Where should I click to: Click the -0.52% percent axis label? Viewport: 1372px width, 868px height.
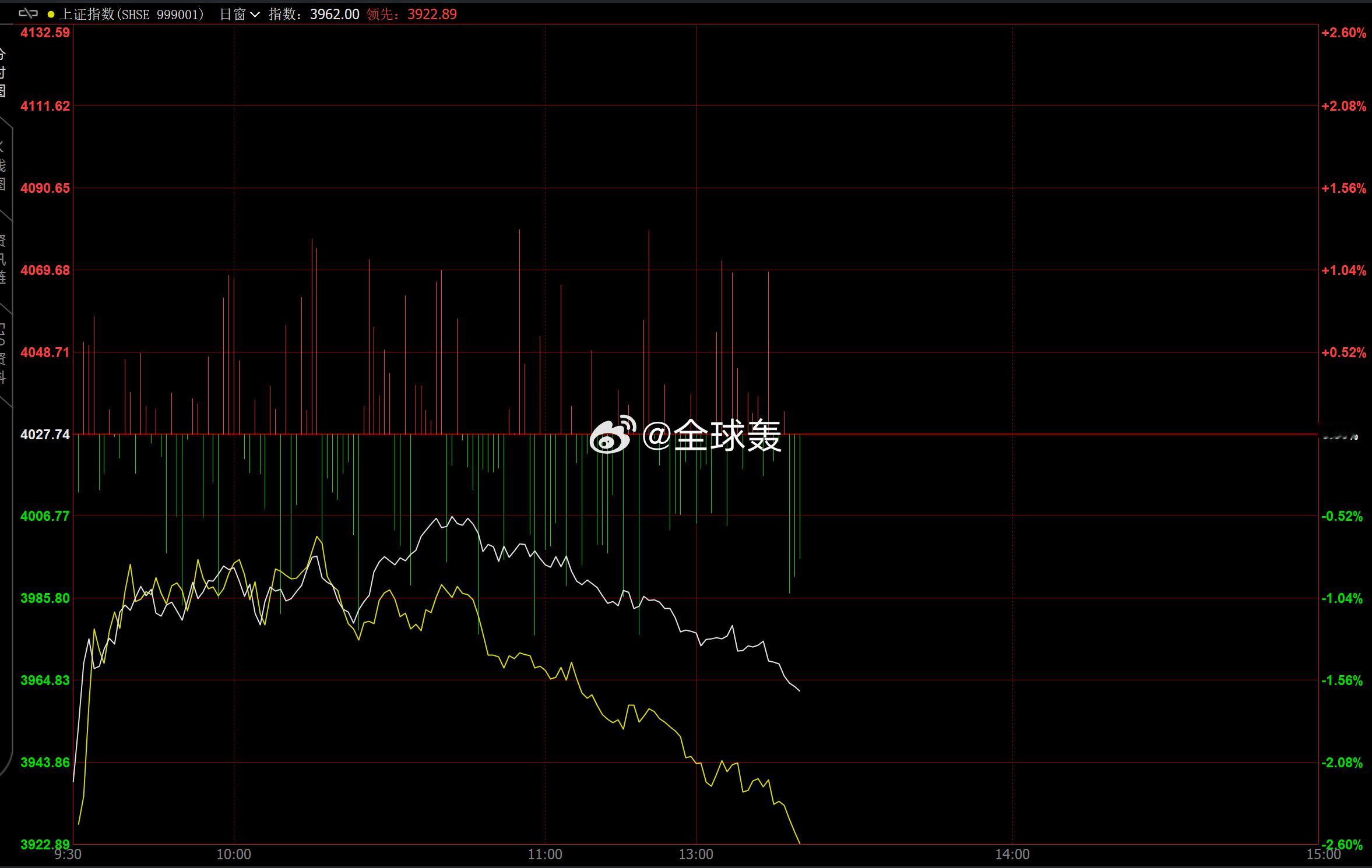coord(1342,516)
